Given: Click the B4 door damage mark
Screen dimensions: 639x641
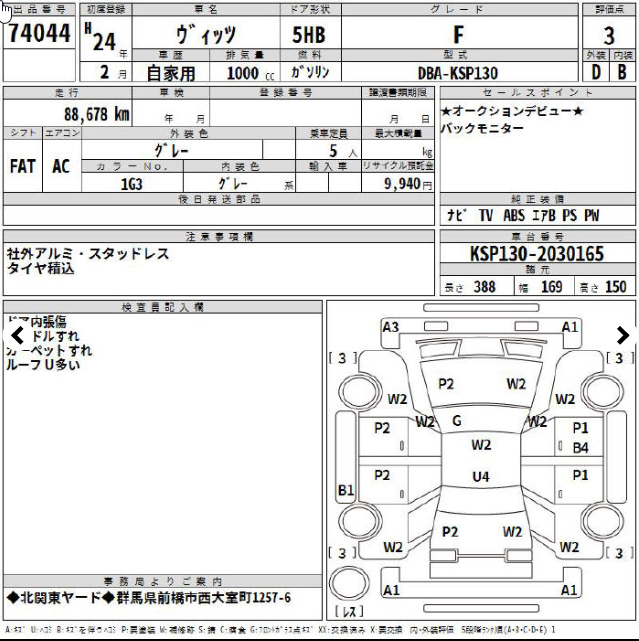Looking at the screenshot, I should click(x=580, y=447).
